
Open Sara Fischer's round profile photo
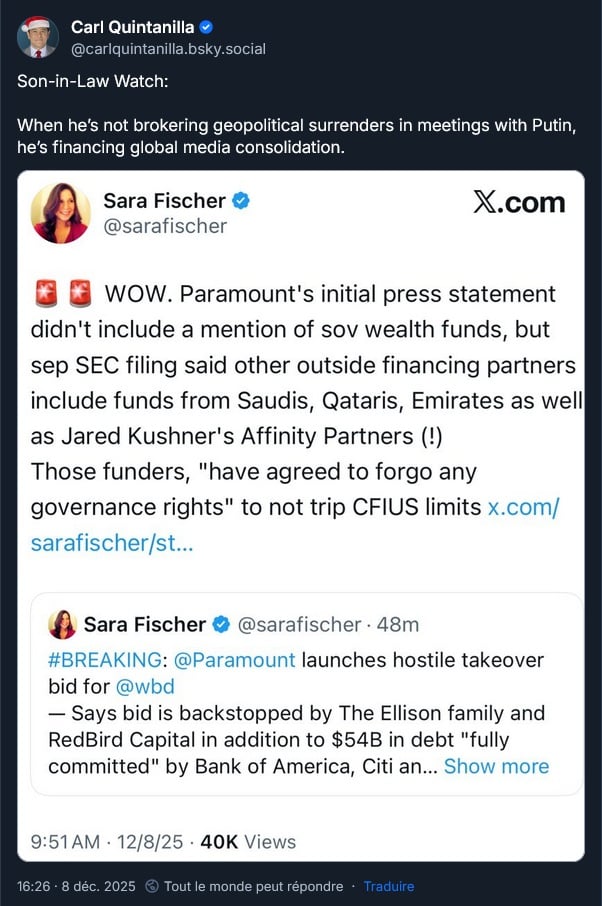[60, 213]
